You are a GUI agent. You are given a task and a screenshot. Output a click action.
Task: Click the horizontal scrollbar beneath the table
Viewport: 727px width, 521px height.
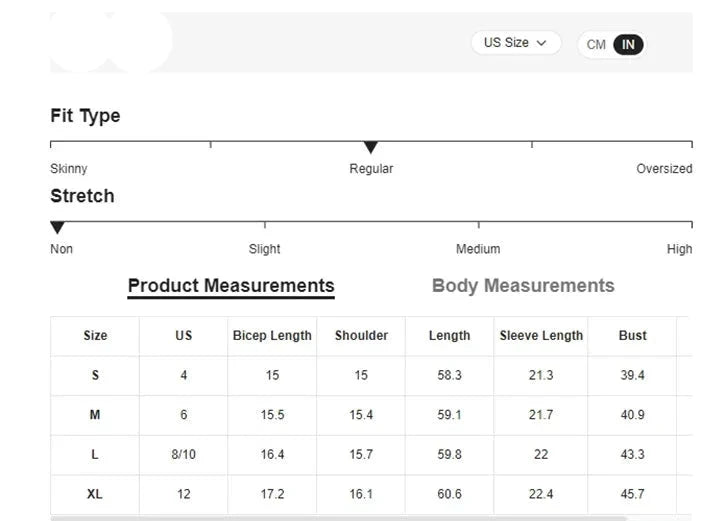[x=340, y=518]
